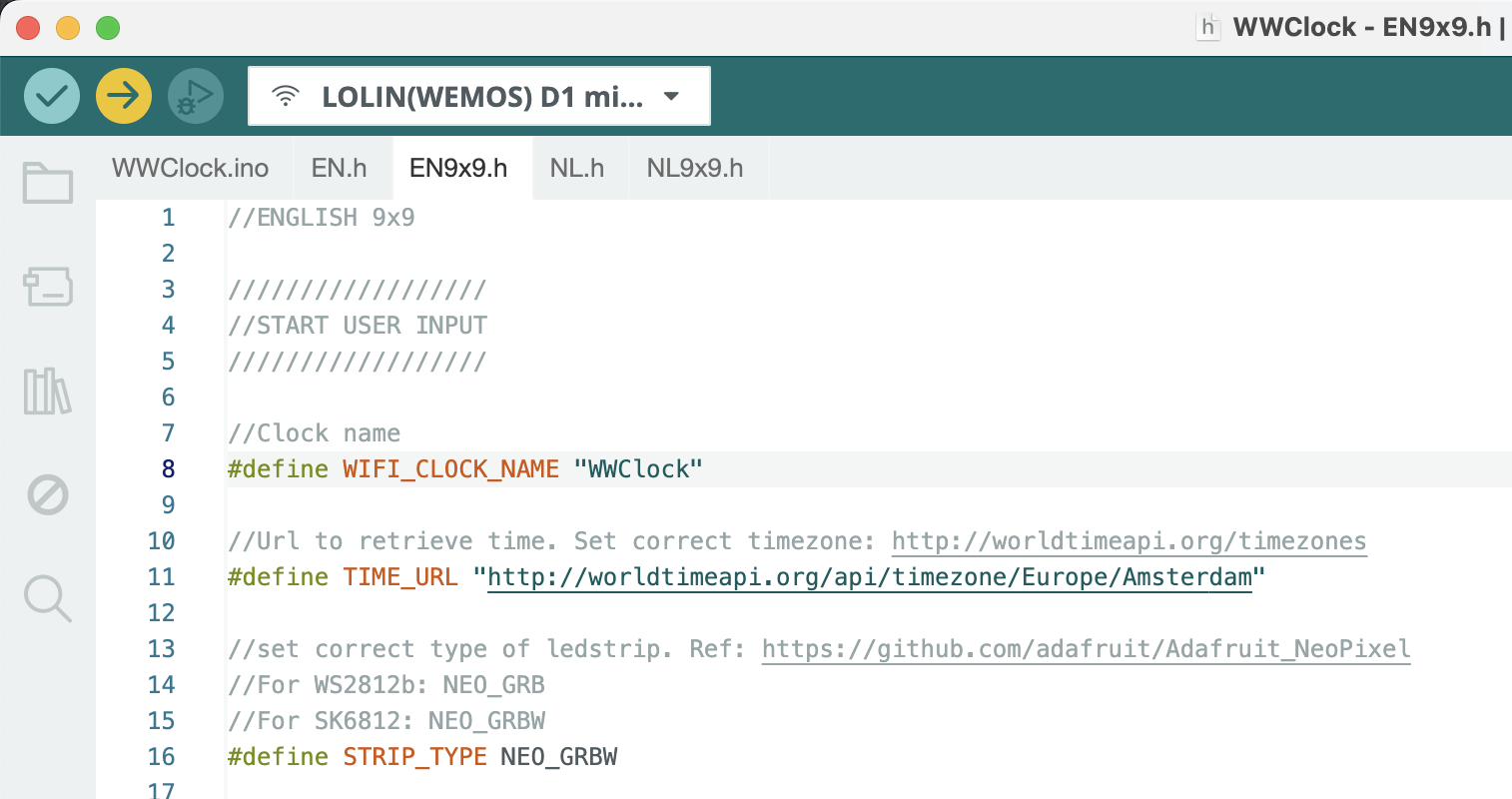Click line number 8 in the gutter
This screenshot has height=799, width=1512.
point(168,469)
